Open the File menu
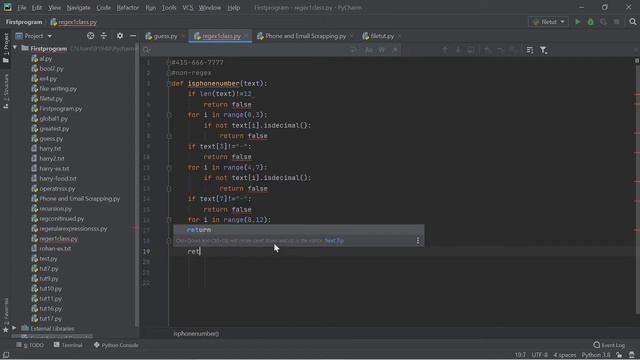This screenshot has height=360, width=640. [22, 7]
